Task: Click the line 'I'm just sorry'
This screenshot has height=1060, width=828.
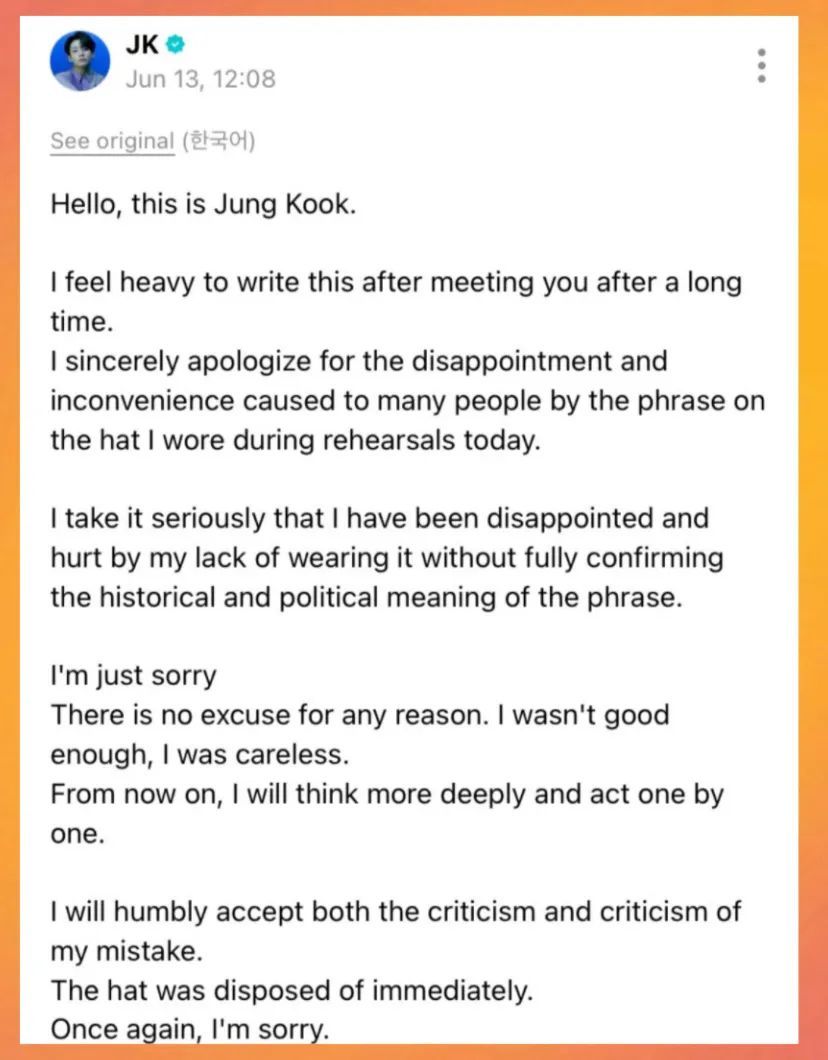Action: (x=133, y=676)
